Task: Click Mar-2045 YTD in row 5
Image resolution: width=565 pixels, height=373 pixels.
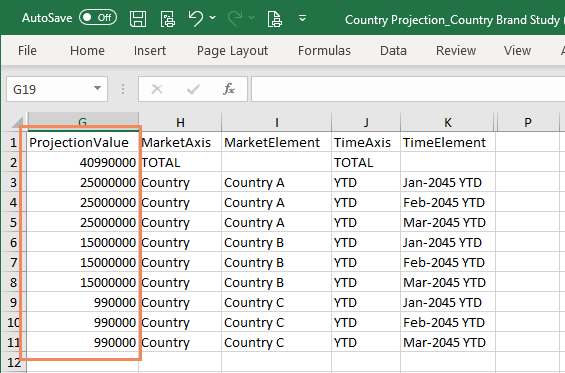Action: [x=448, y=223]
